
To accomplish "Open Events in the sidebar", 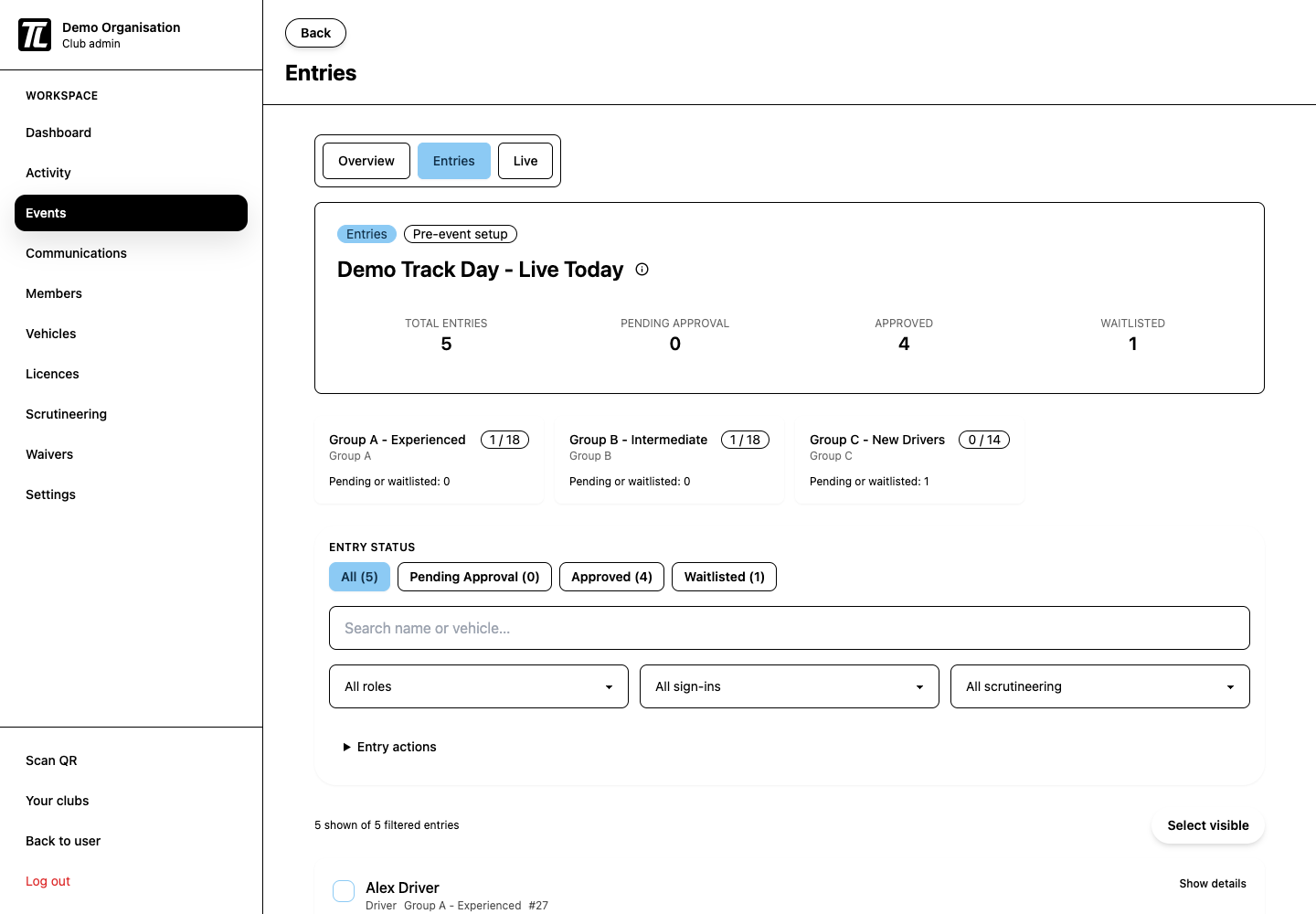I will (x=131, y=213).
